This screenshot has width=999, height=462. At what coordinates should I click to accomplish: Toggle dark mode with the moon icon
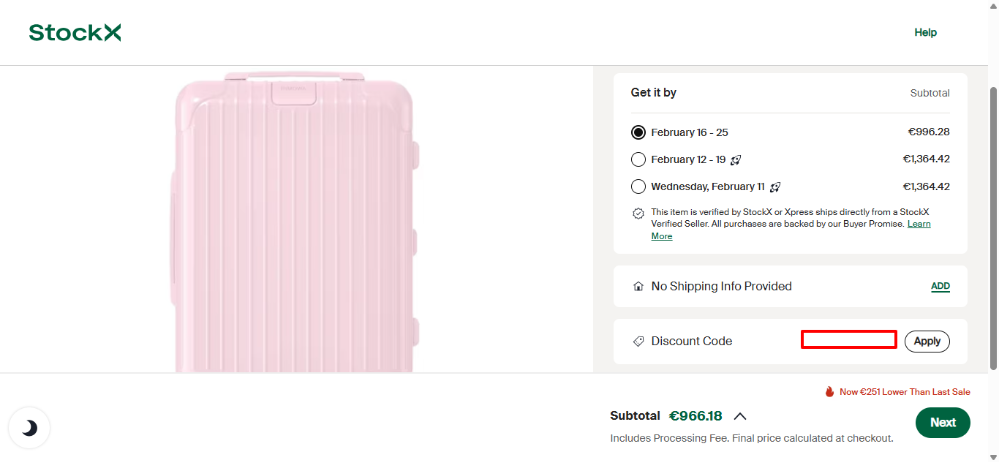pyautogui.click(x=29, y=428)
